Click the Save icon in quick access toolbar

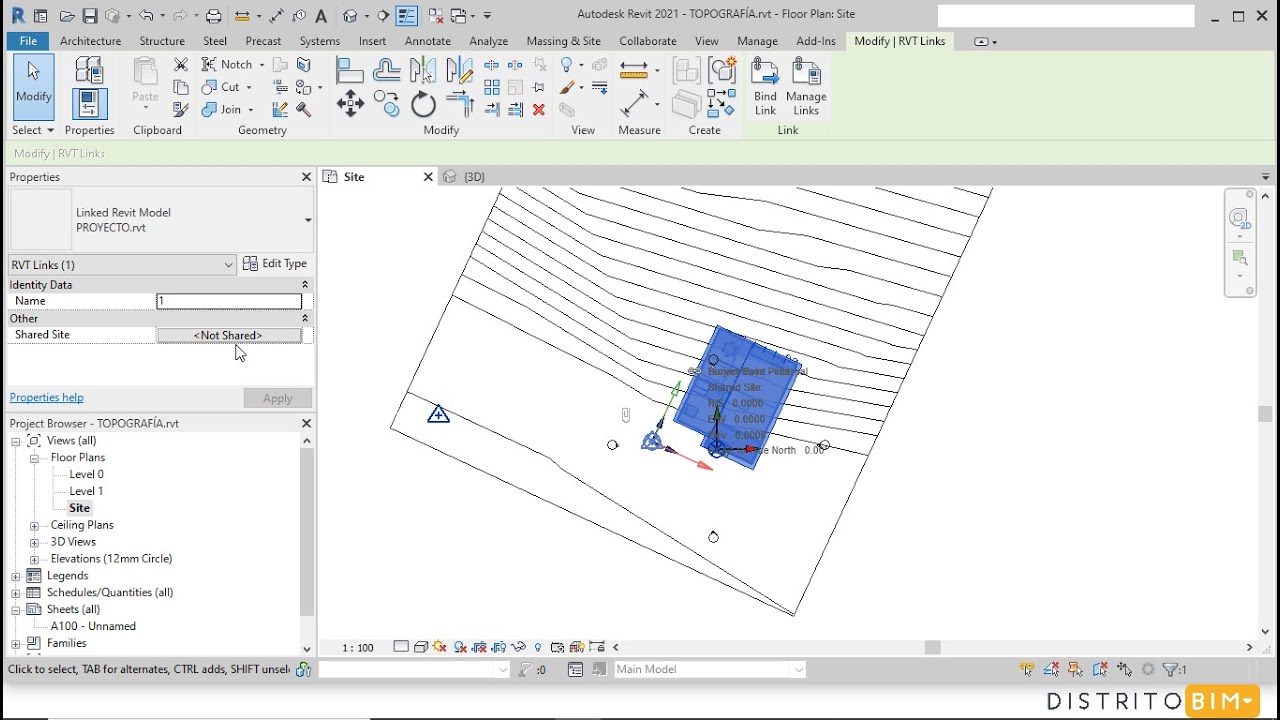pos(89,16)
